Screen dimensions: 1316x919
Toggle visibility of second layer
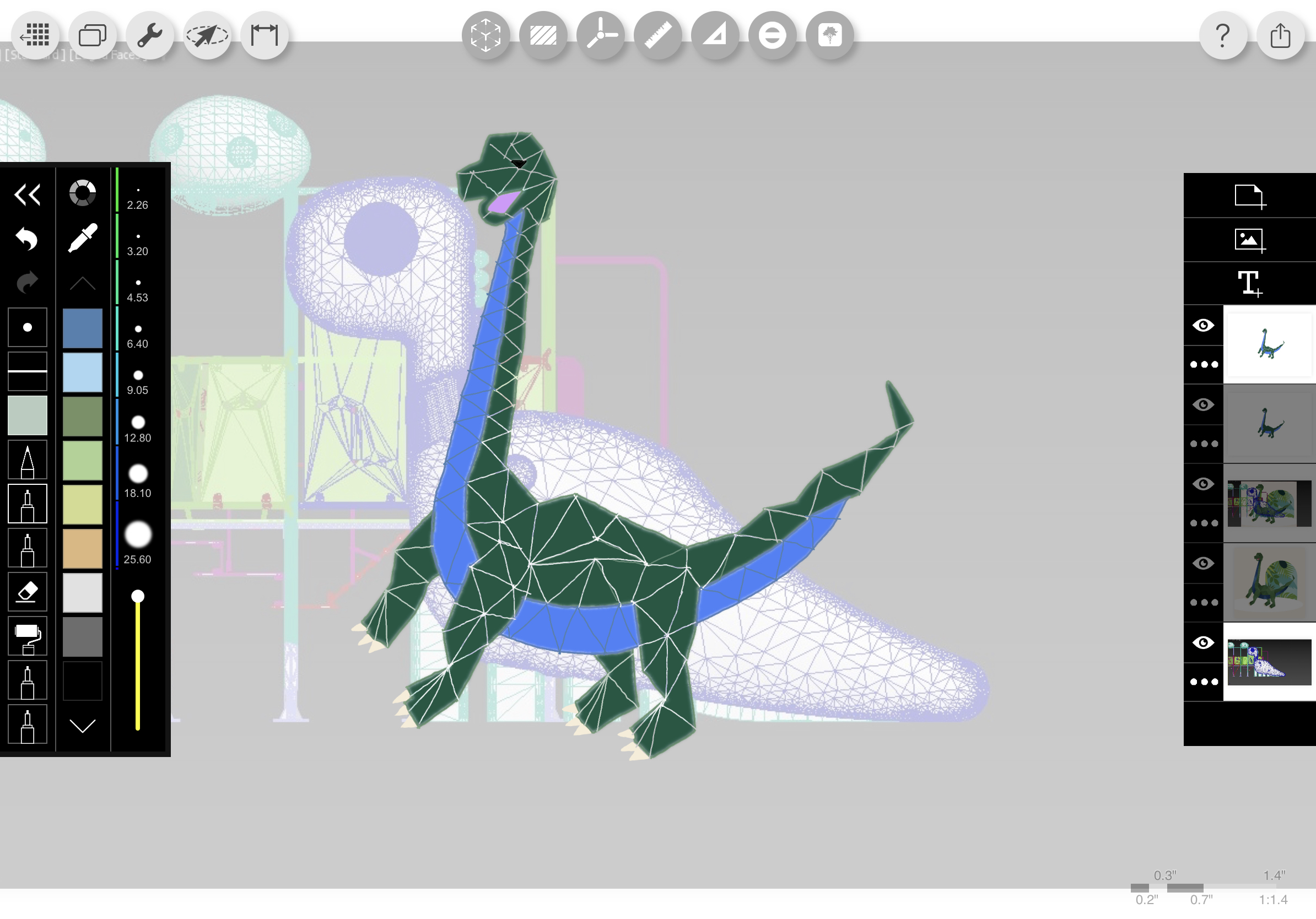coord(1203,405)
